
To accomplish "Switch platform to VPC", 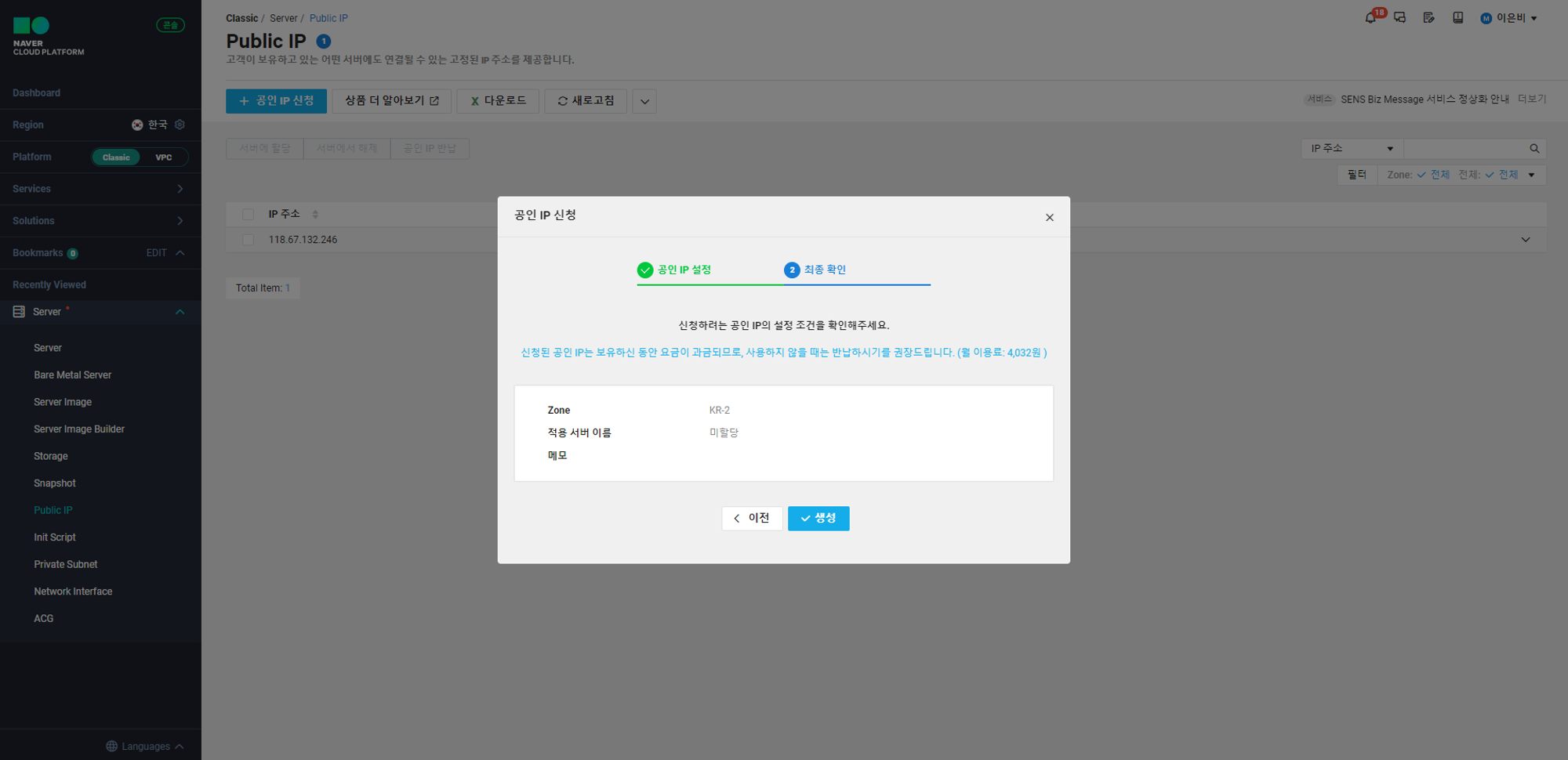I will [x=164, y=157].
